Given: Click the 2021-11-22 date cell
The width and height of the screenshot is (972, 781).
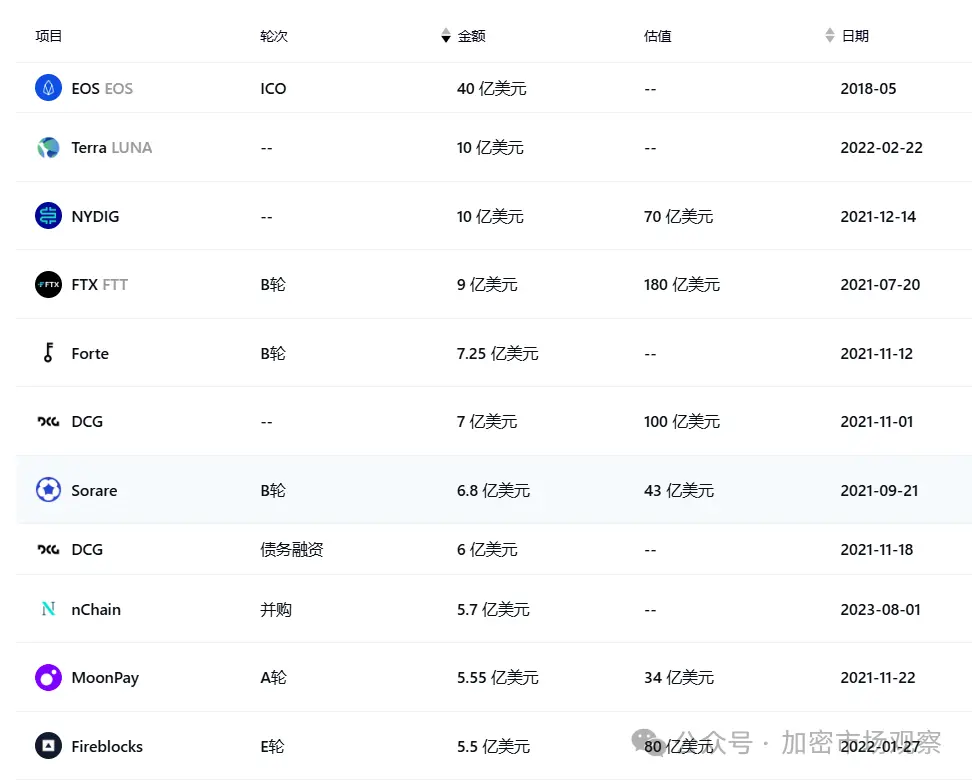Looking at the screenshot, I should pyautogui.click(x=878, y=677).
